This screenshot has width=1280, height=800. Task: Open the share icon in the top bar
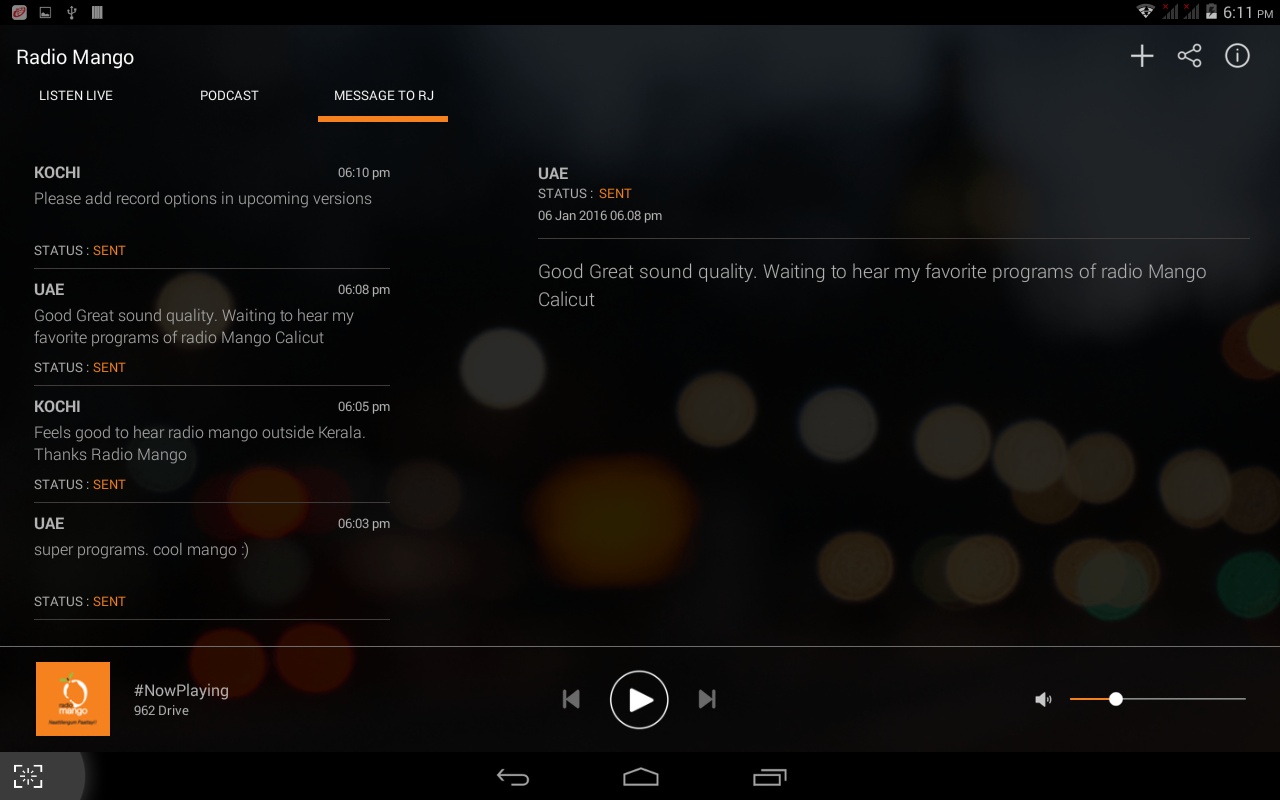pos(1189,56)
